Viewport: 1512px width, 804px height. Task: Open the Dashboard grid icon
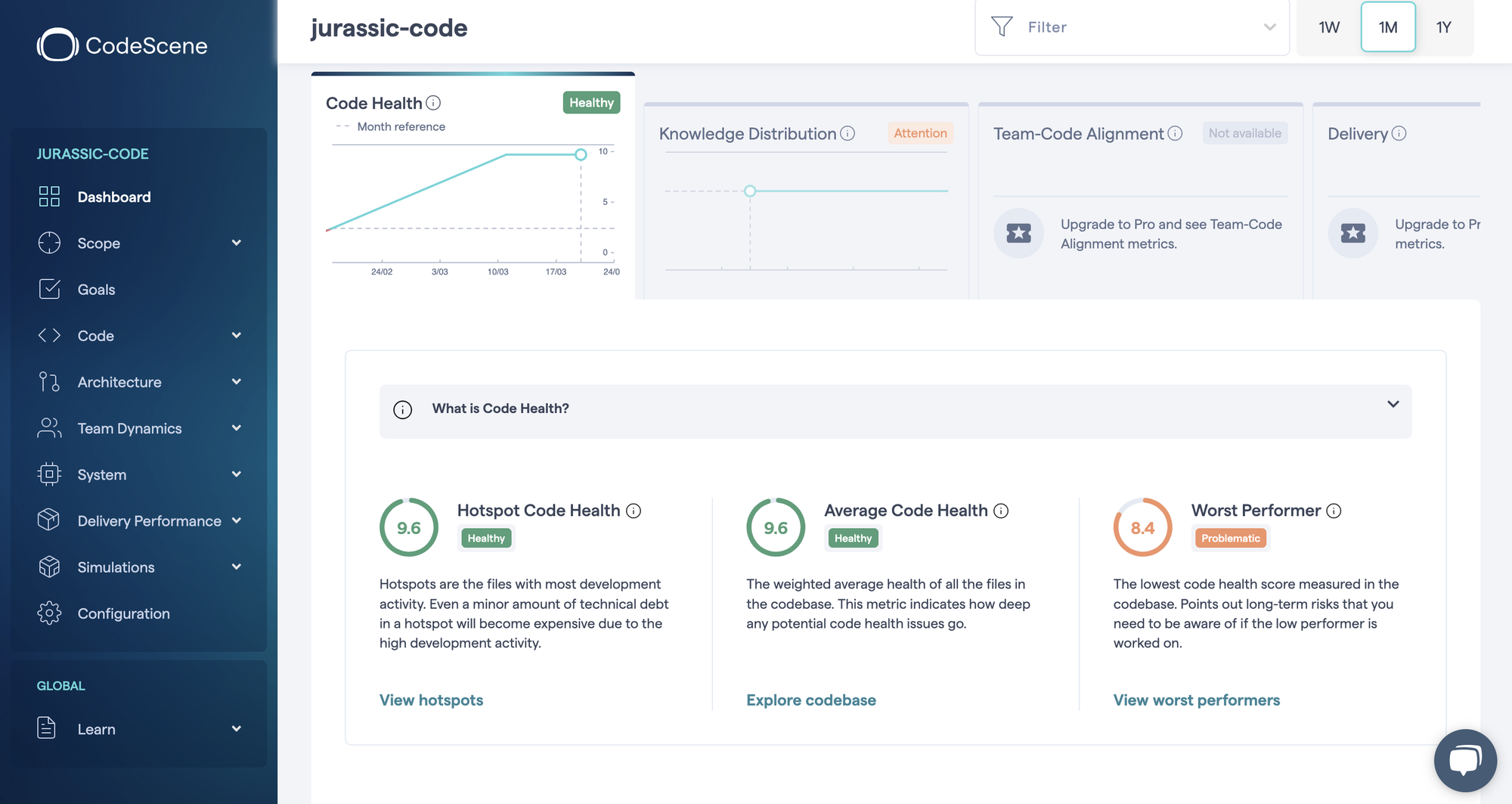tap(49, 197)
